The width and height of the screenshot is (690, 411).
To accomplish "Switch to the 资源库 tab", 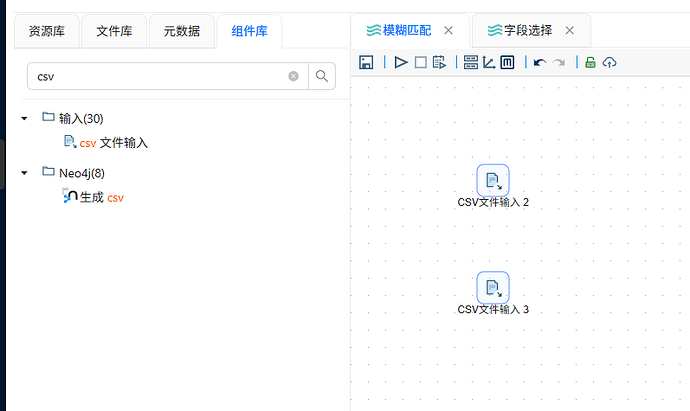I will coord(47,31).
